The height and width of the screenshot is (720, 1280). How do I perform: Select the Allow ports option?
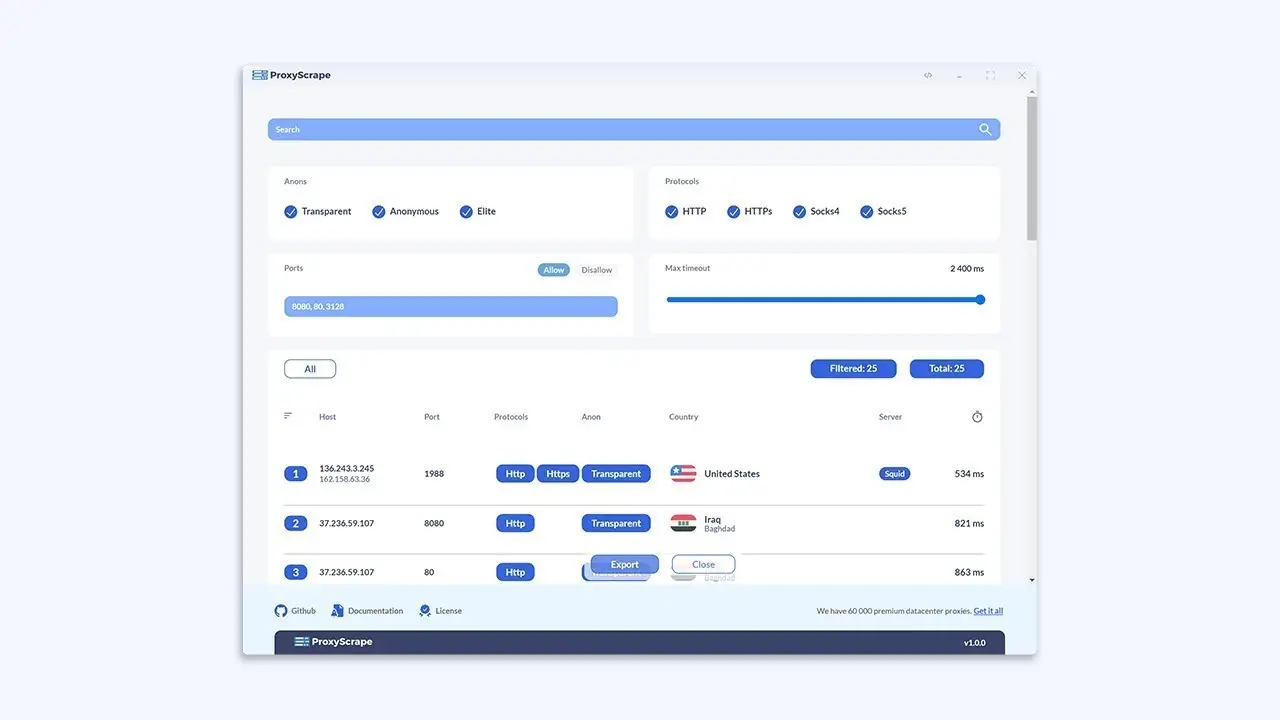tap(554, 270)
